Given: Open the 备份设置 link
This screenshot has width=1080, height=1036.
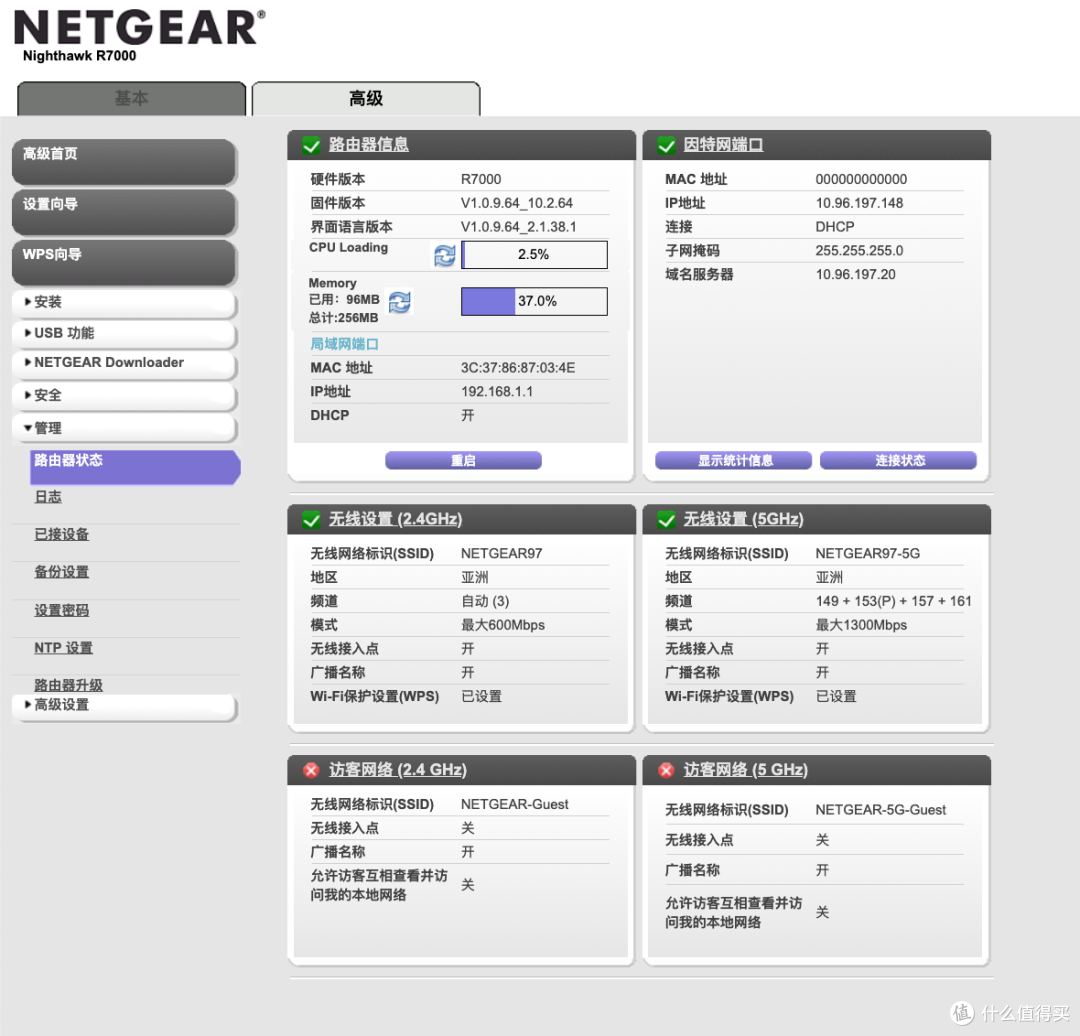Looking at the screenshot, I should point(62,572).
